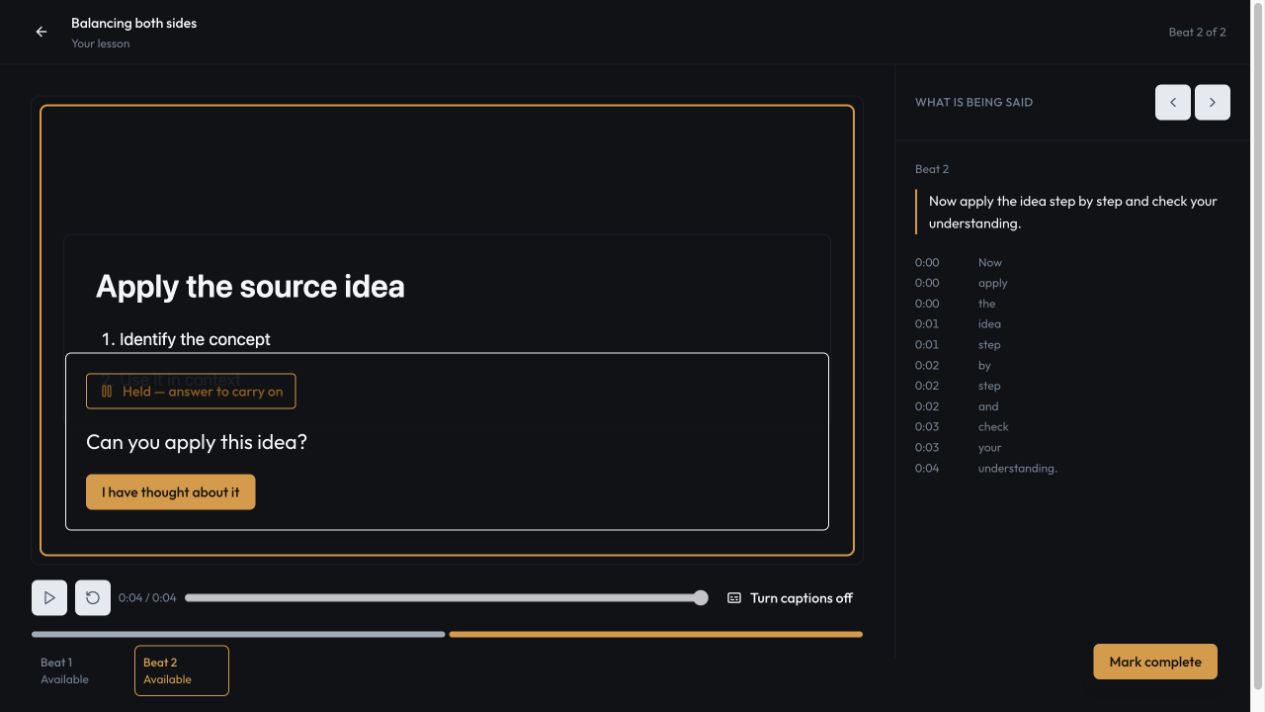The image size is (1265, 712).
Task: Click the transcript word 'Now'
Action: 990,263
